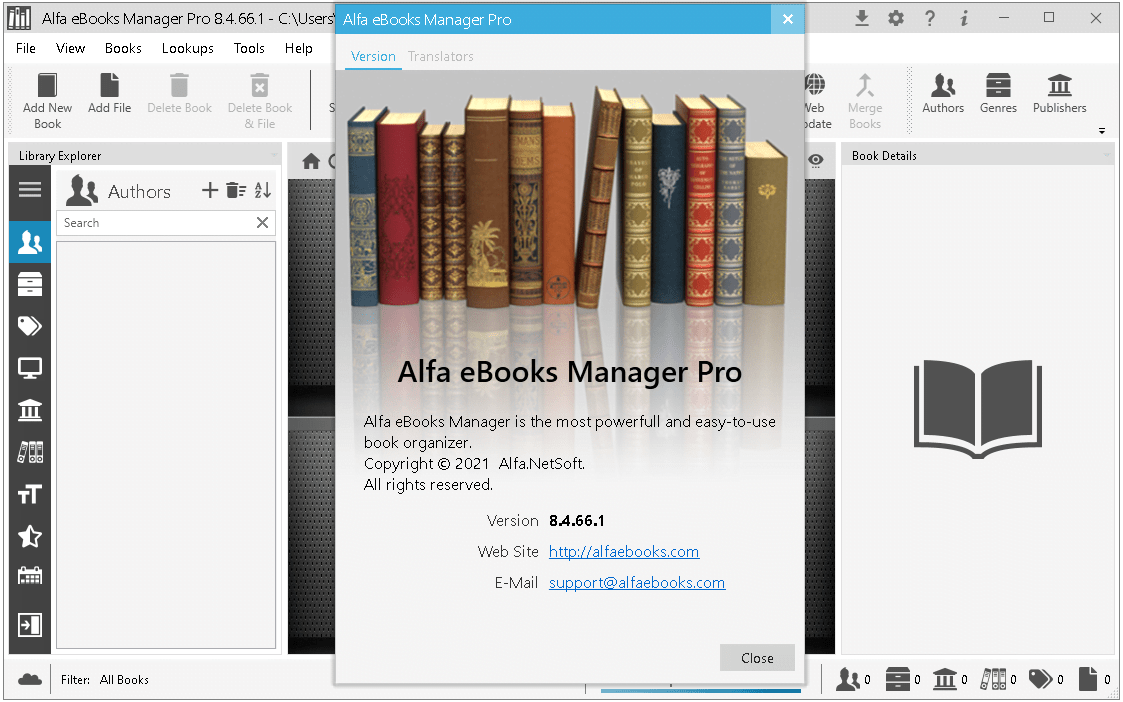Select the monitor icon in sidebar
This screenshot has width=1123, height=702.
point(30,368)
